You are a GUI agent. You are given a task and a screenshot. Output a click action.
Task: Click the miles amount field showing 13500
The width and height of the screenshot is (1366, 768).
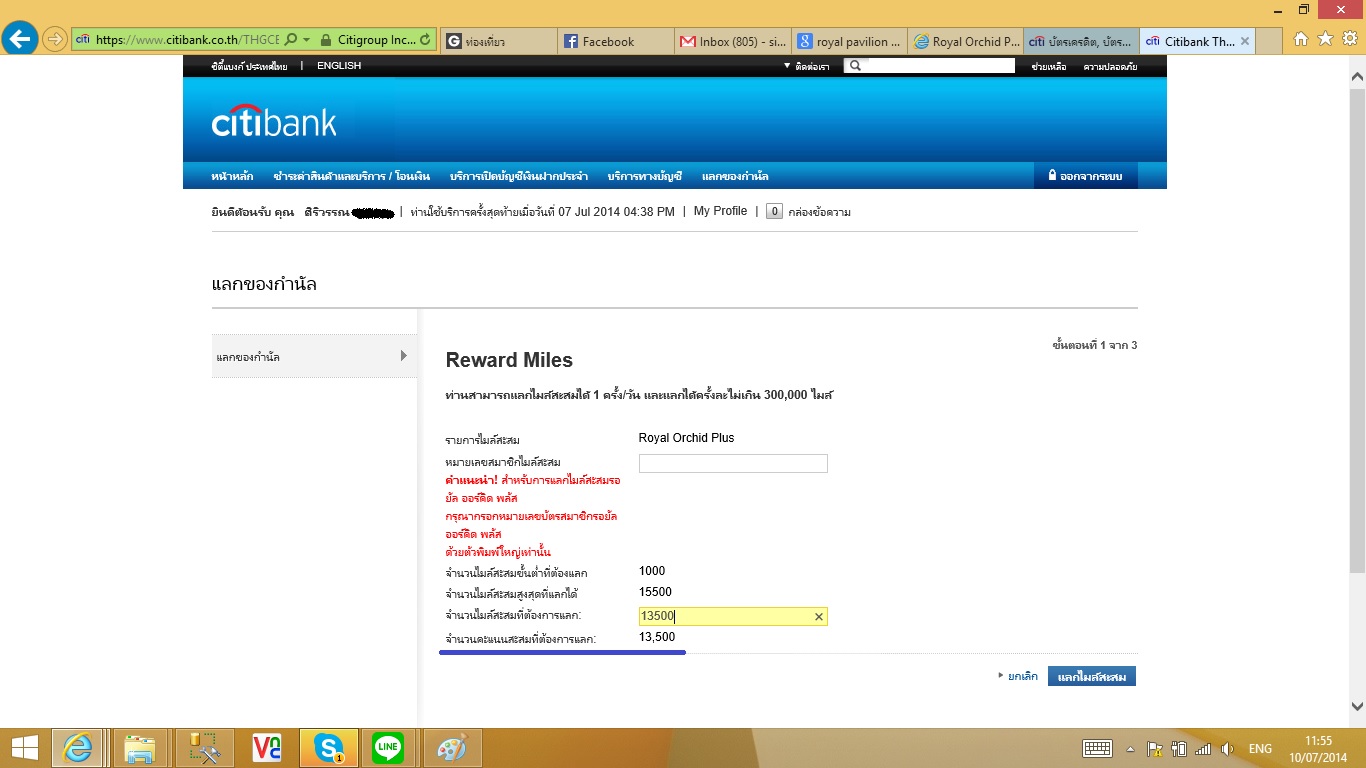tap(733, 617)
